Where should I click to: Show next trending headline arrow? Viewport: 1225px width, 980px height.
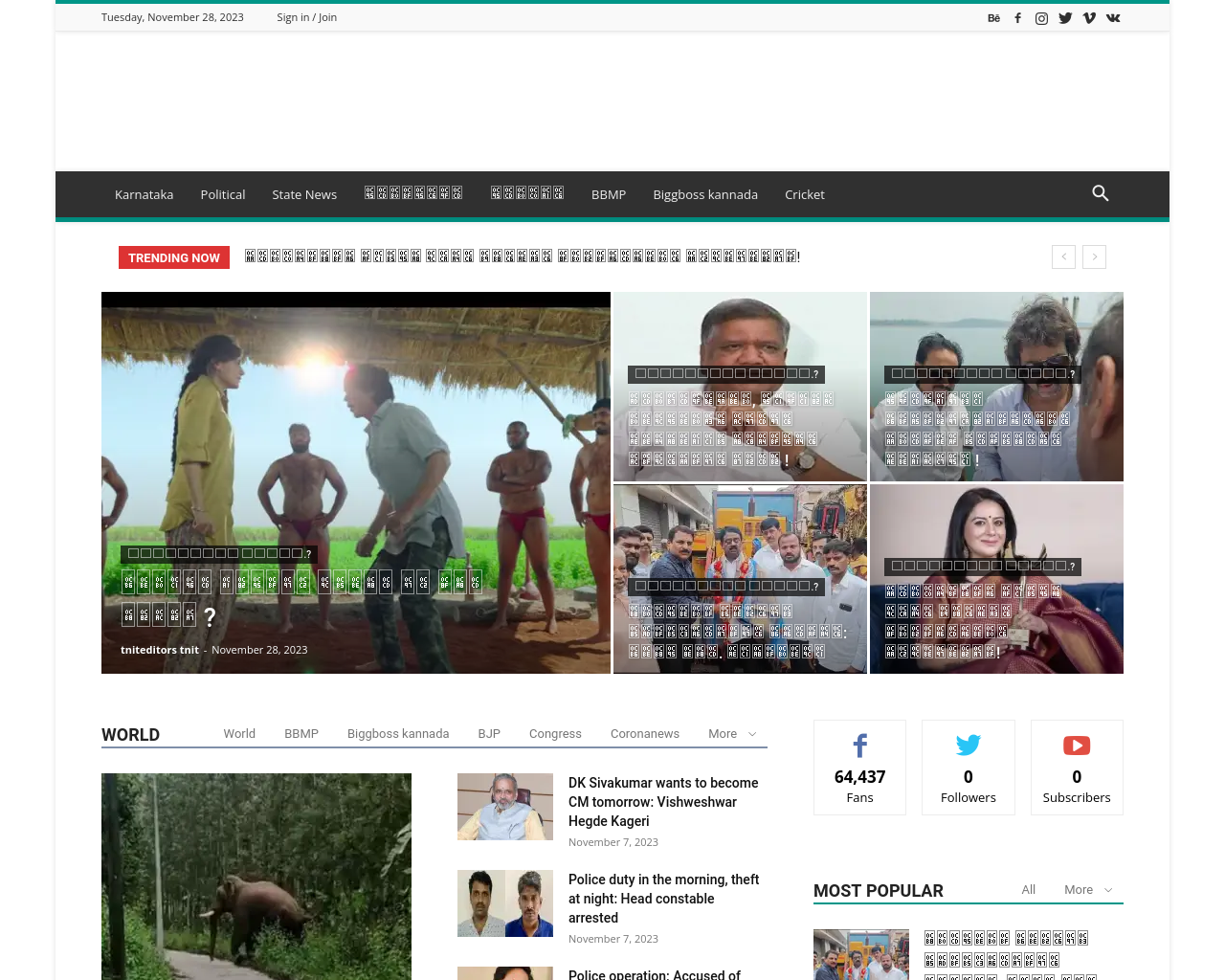1095,256
